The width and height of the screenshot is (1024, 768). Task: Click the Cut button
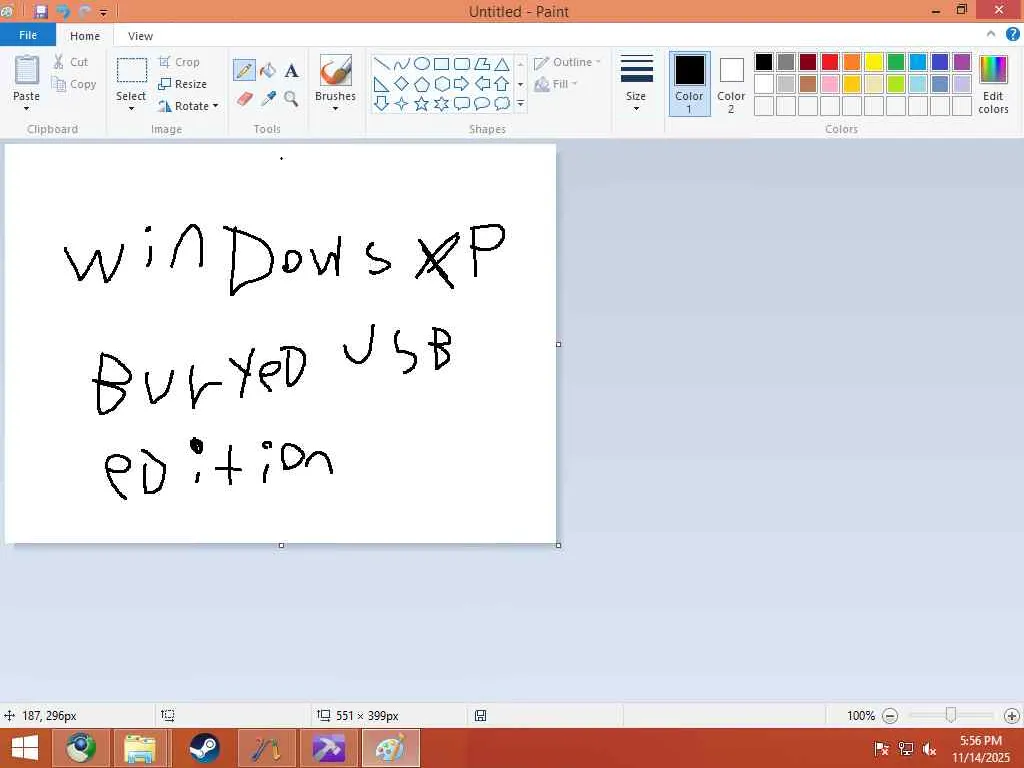coord(71,62)
